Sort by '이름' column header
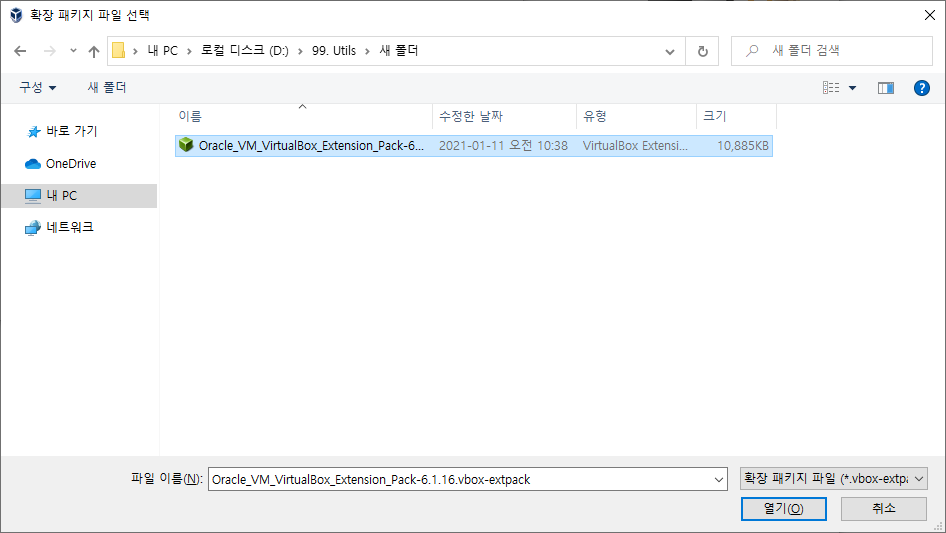The width and height of the screenshot is (946, 533). click(x=303, y=116)
